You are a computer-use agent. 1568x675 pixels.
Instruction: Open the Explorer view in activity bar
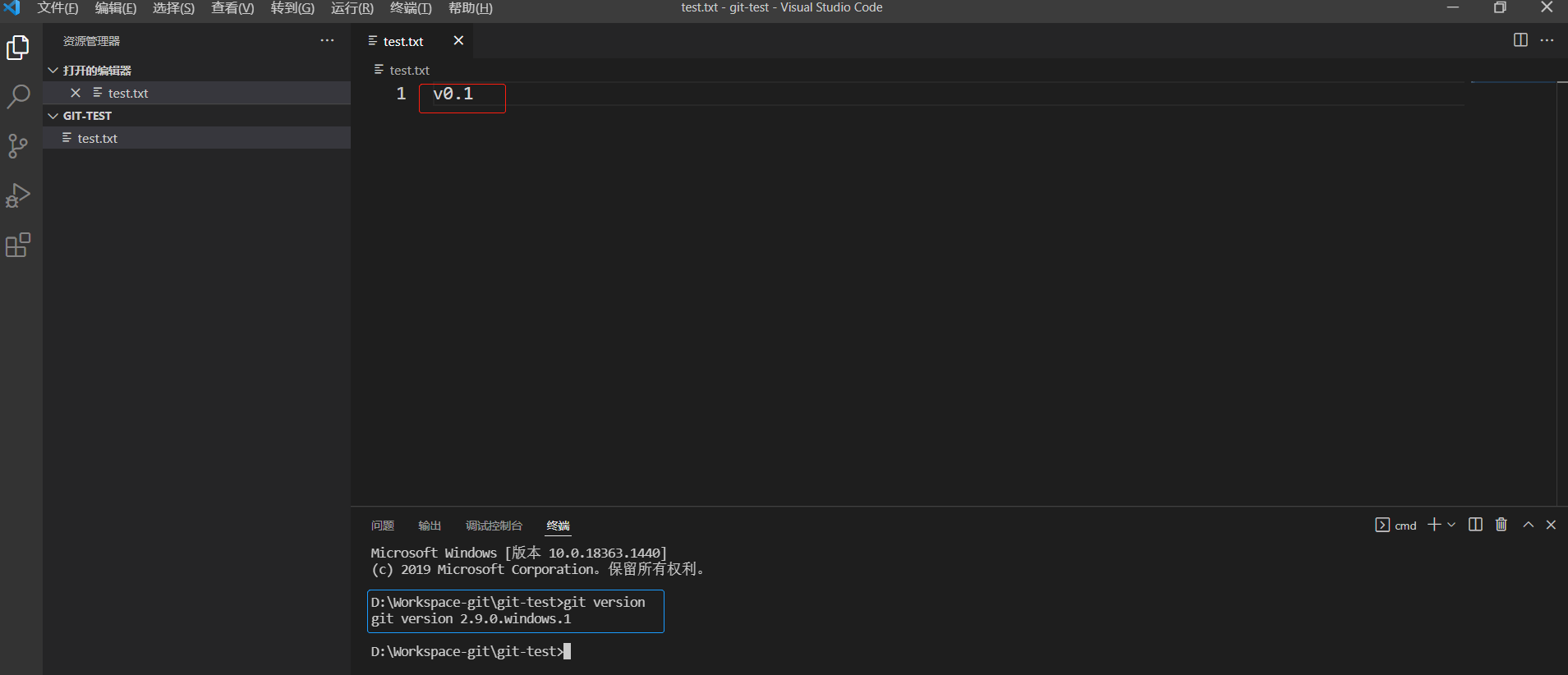click(x=18, y=48)
